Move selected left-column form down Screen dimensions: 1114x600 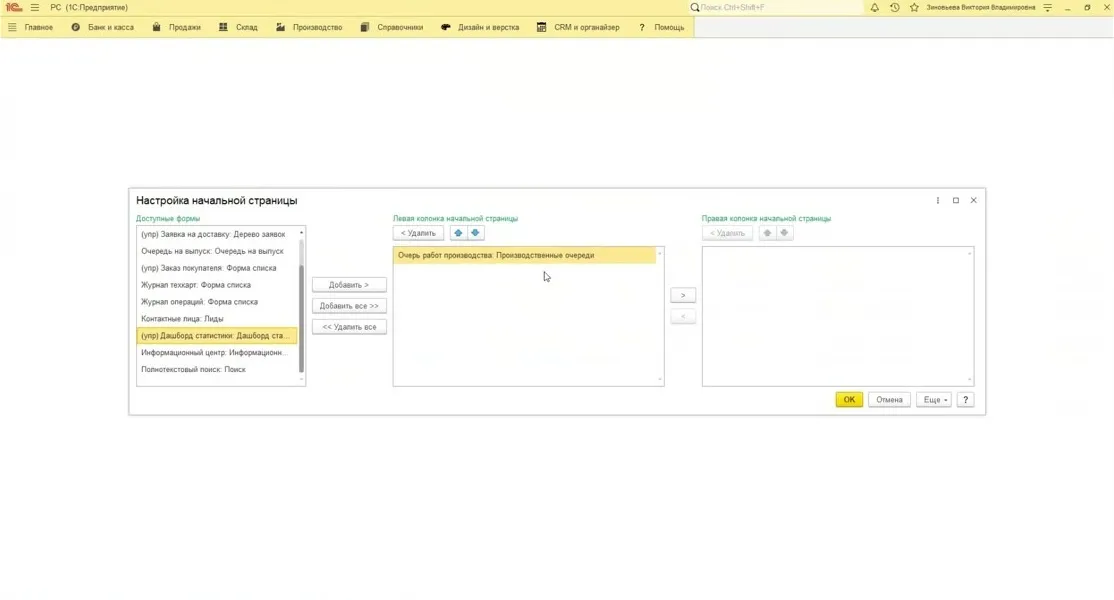[475, 233]
